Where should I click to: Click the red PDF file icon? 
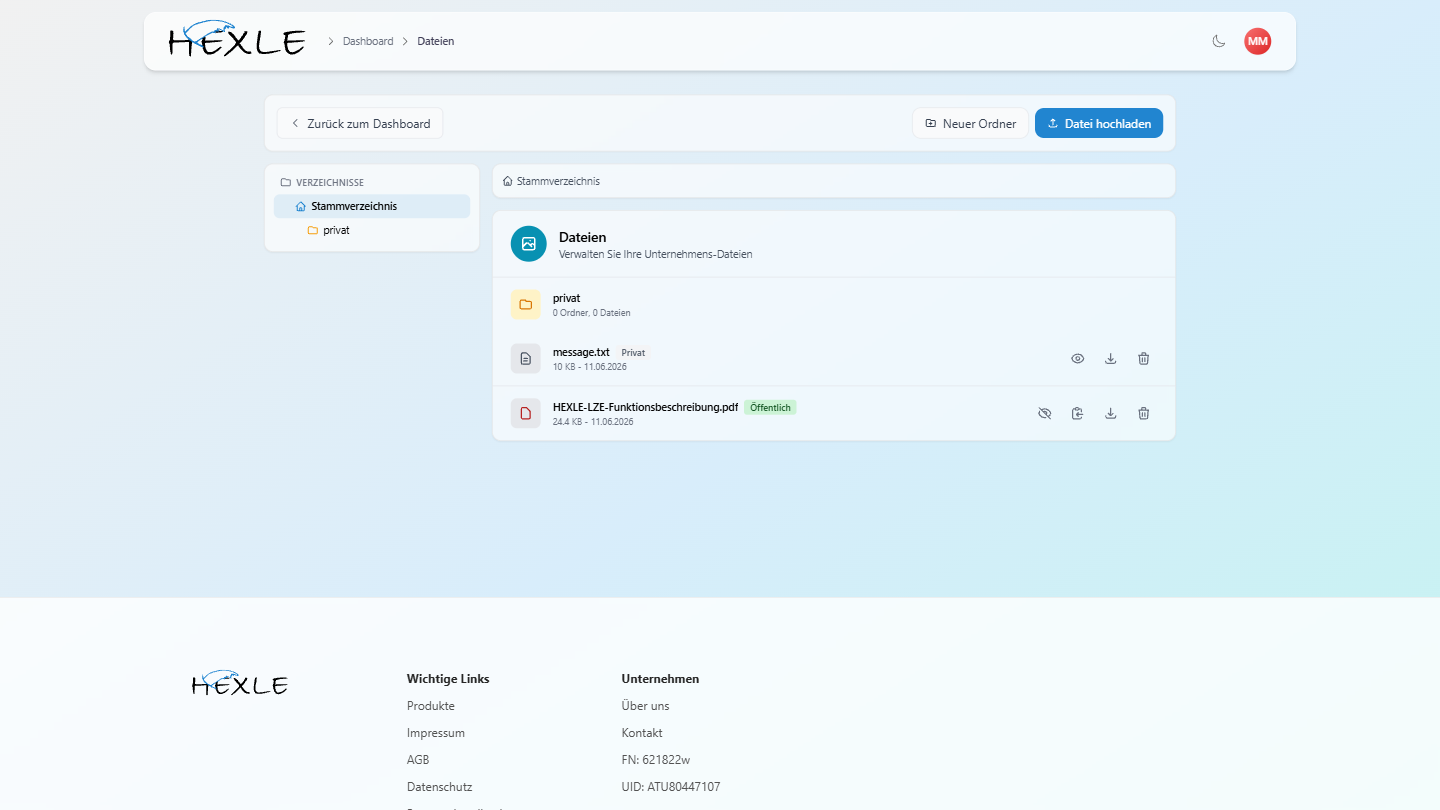pos(526,413)
